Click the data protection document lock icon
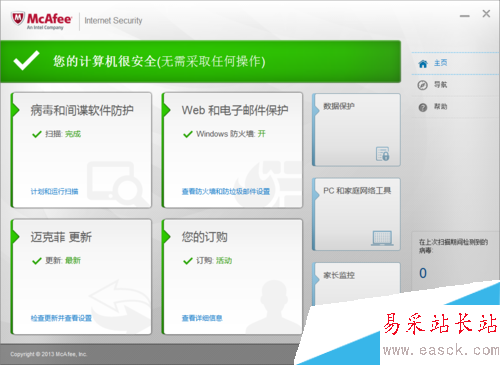Screen dimensions: 500x365 (383, 154)
